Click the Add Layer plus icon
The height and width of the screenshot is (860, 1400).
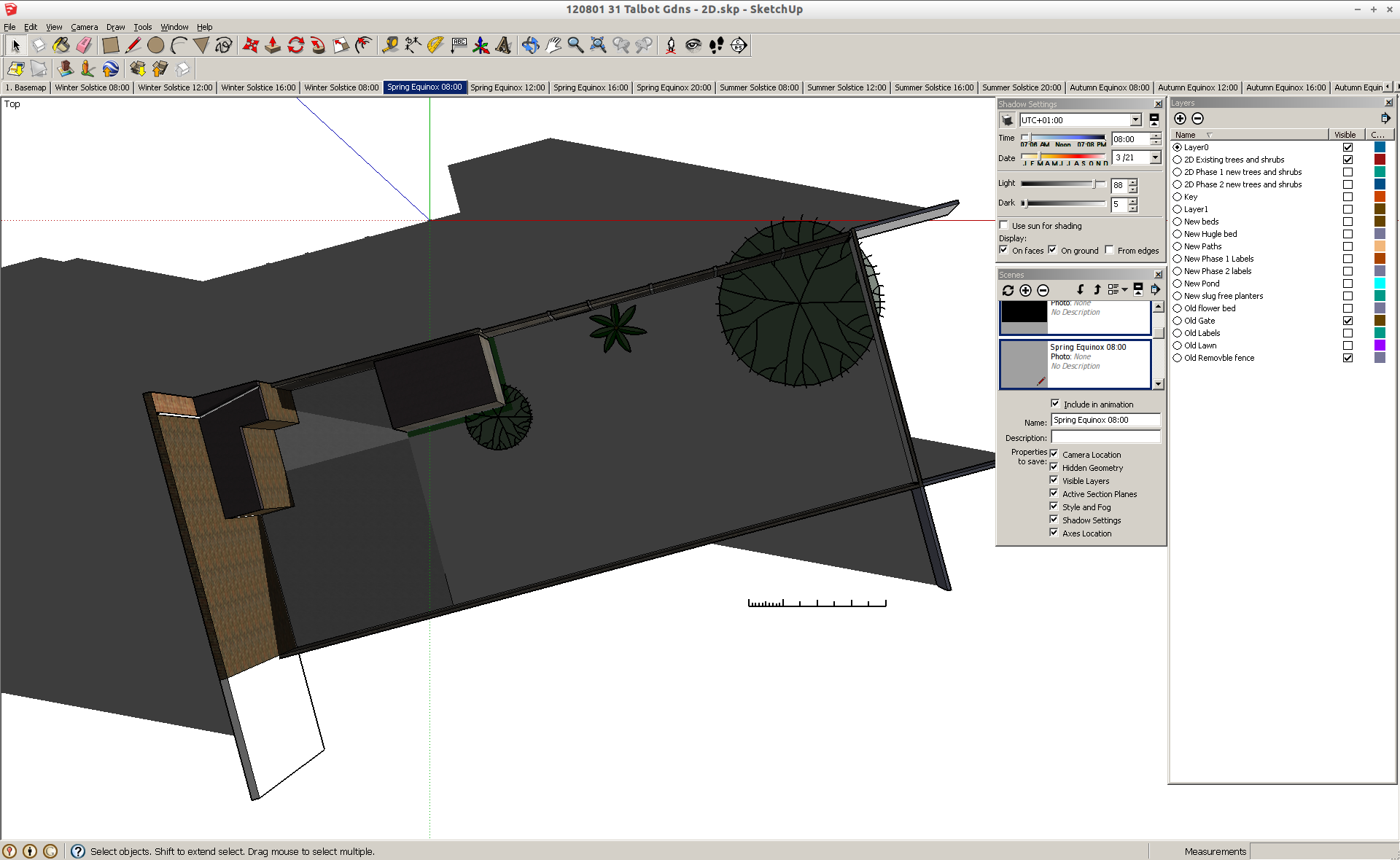[x=1180, y=119]
